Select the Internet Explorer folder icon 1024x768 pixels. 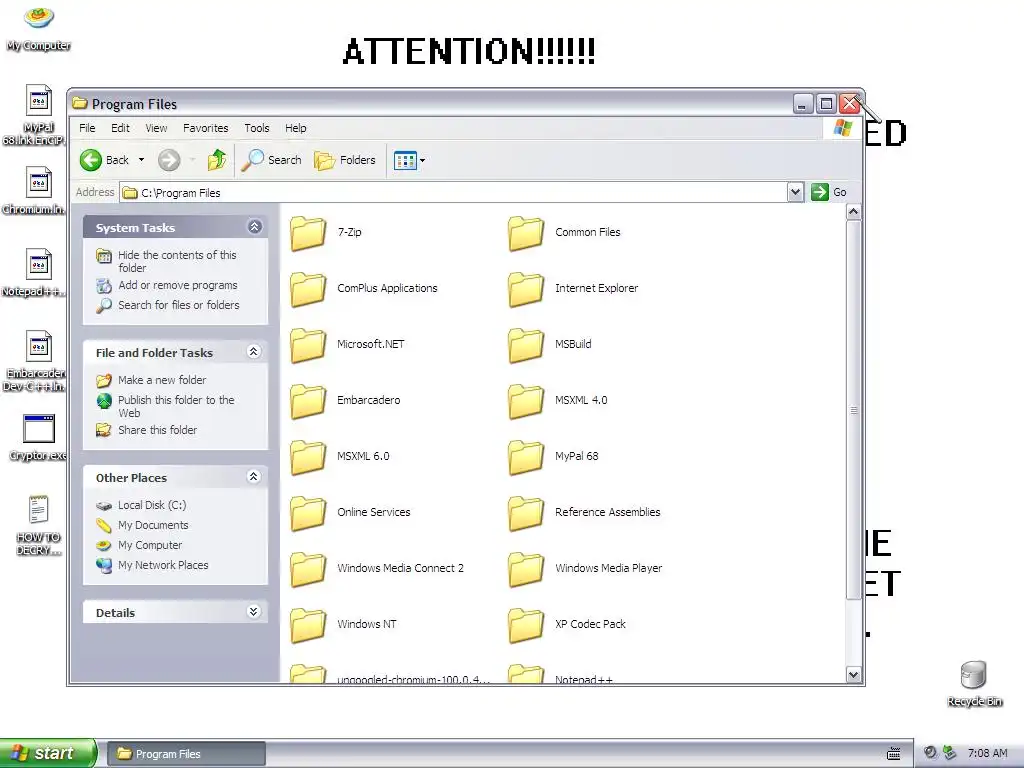point(526,289)
